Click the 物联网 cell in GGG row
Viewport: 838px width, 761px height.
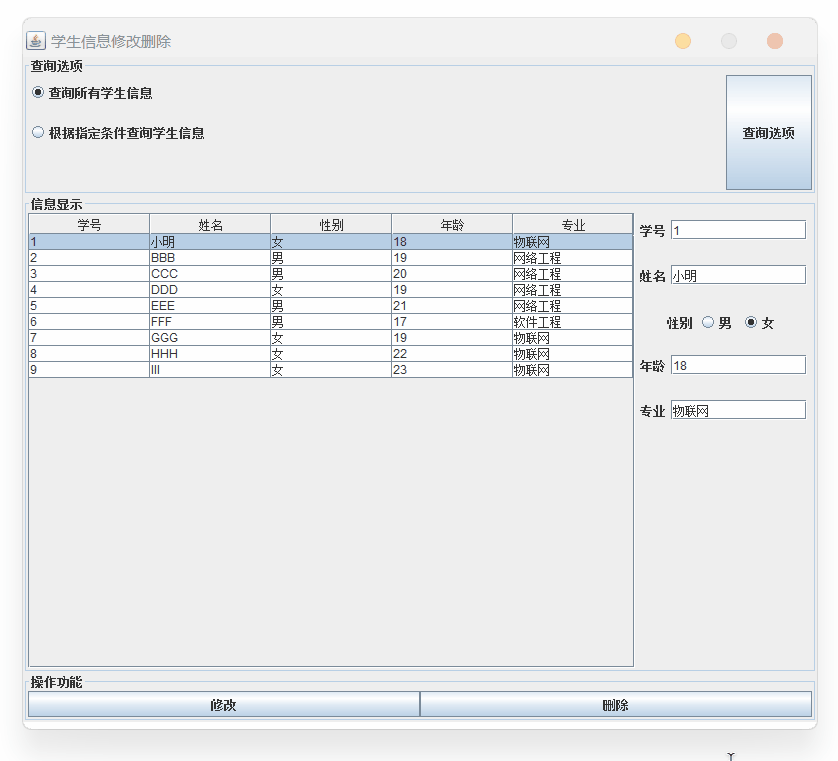[x=573, y=338]
